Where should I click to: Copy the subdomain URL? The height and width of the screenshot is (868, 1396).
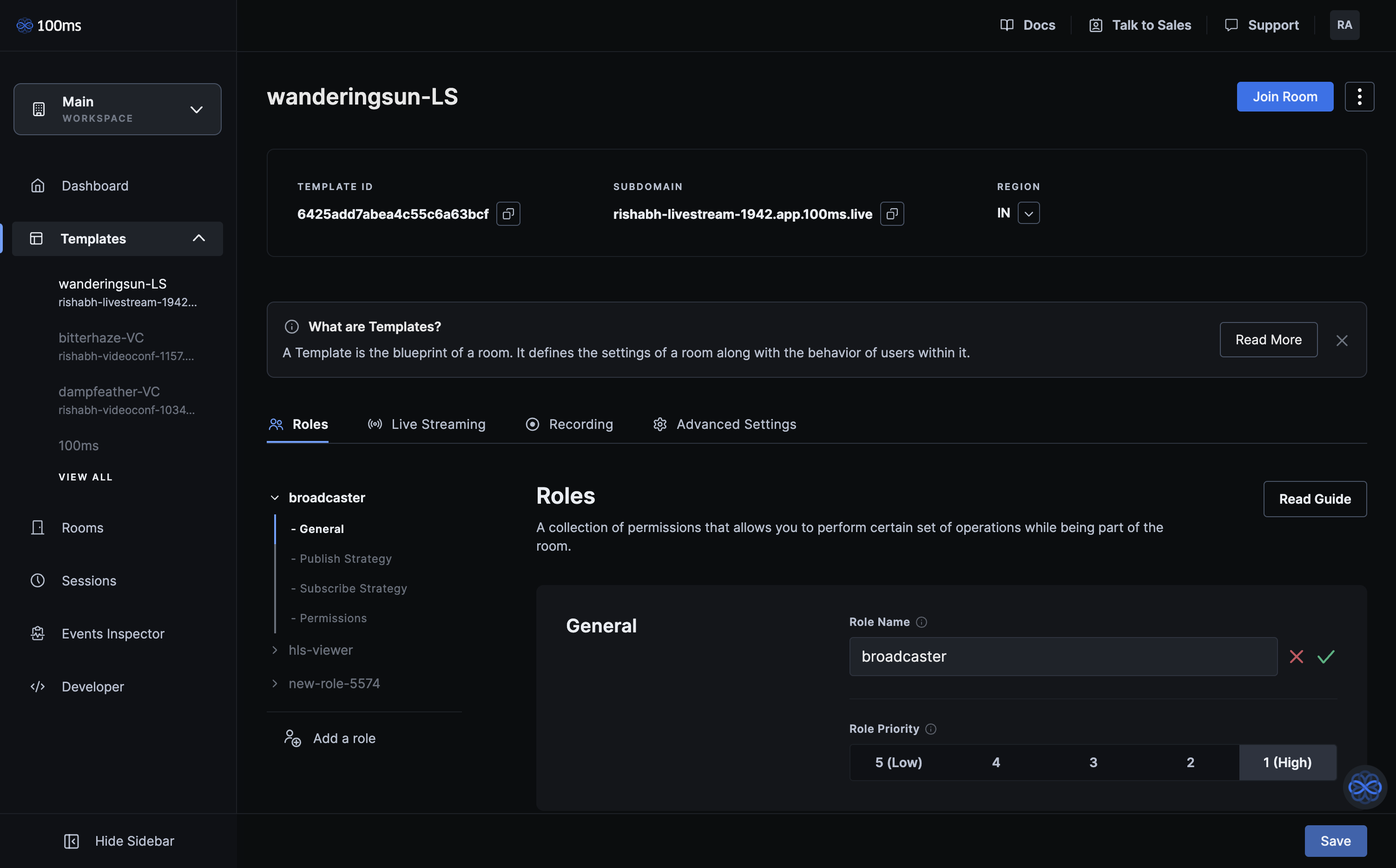pyautogui.click(x=891, y=213)
